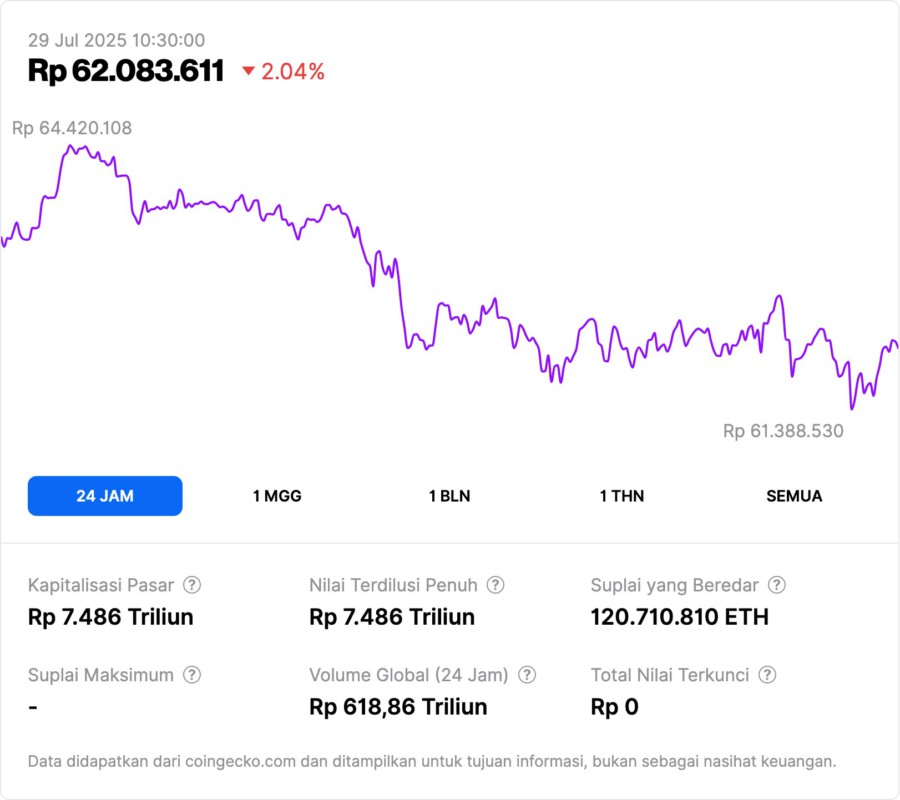Show the 1 BLN chart range

coord(449,496)
